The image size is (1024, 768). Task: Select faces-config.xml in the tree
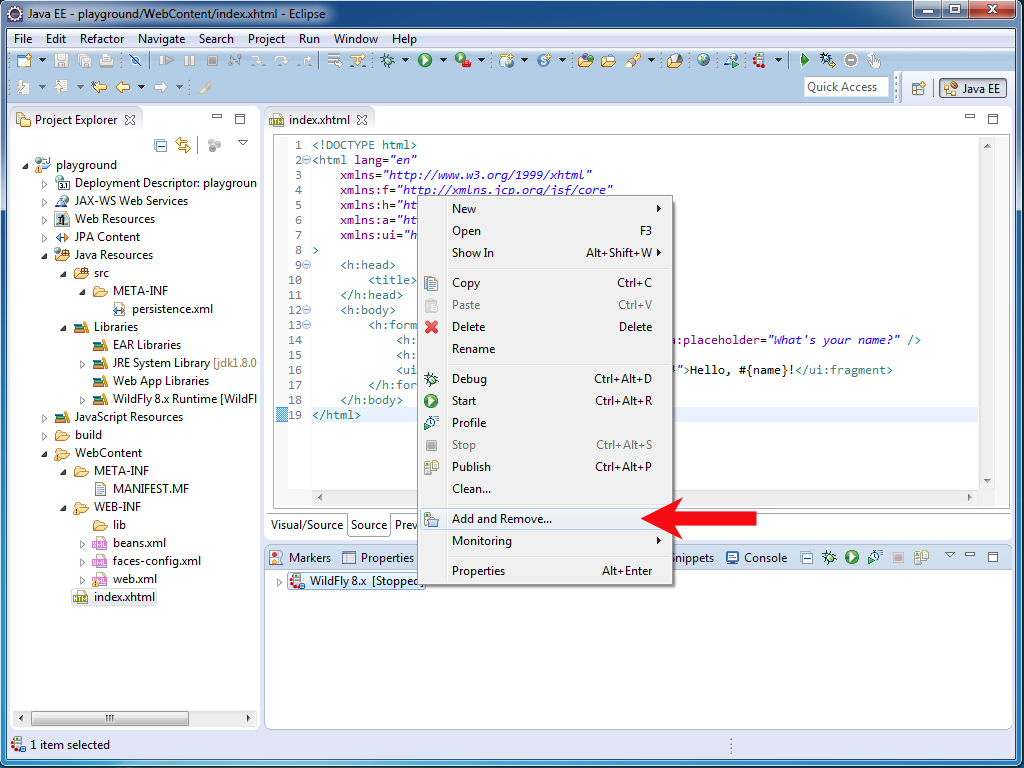tap(147, 561)
